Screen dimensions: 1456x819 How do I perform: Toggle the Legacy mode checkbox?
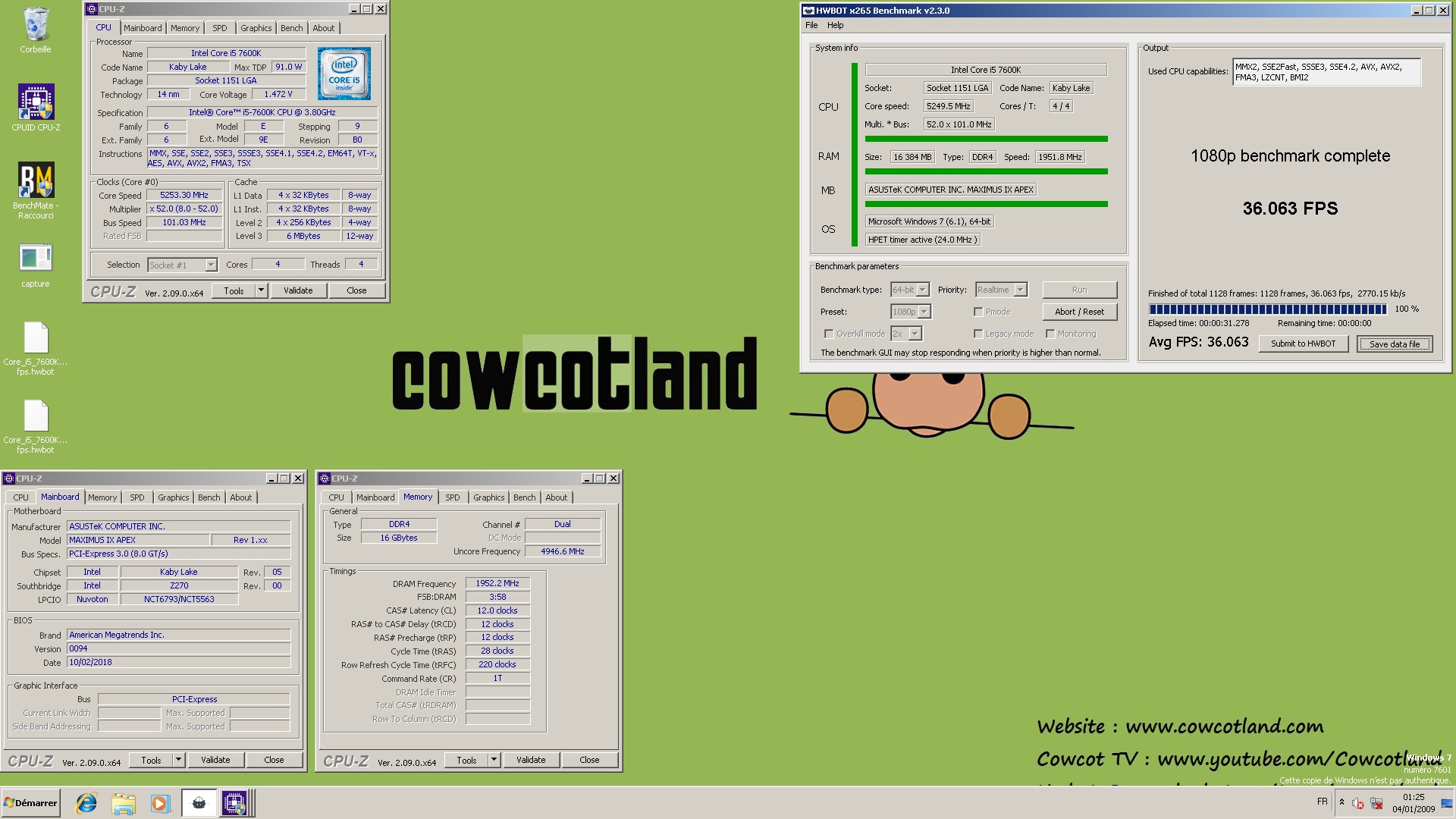[x=978, y=334]
